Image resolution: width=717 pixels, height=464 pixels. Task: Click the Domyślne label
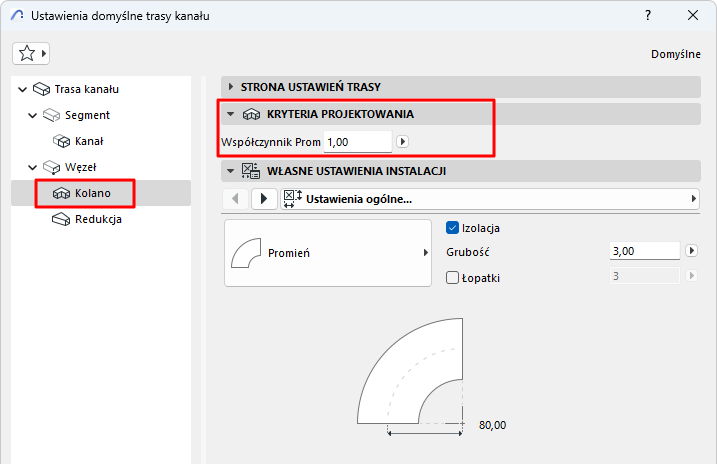click(x=676, y=54)
